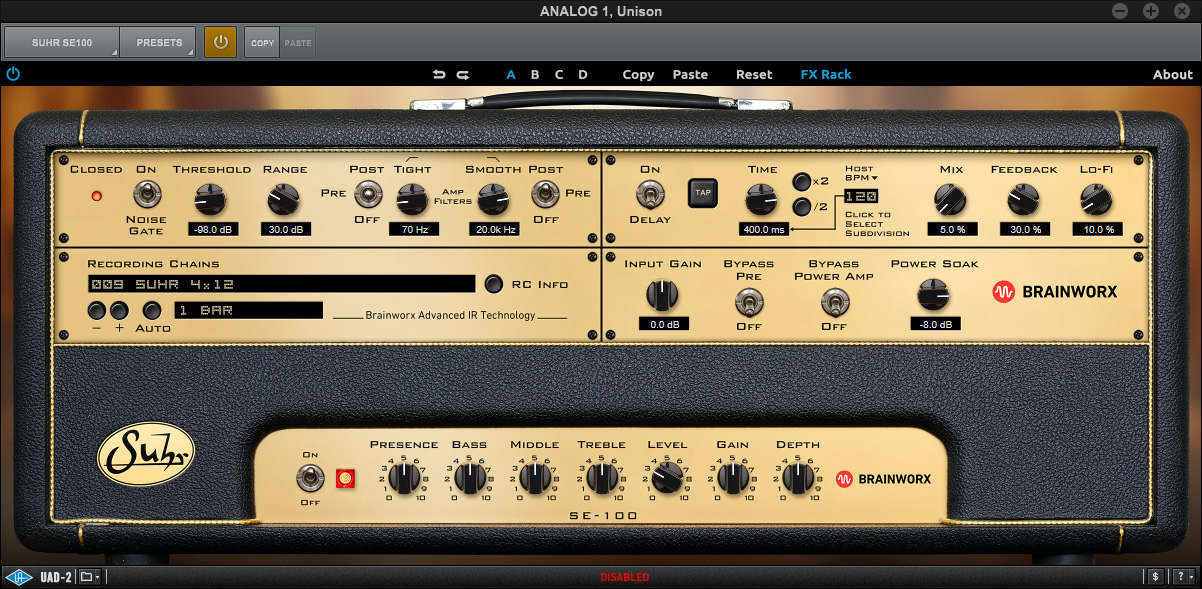
Task: Open the Presets dropdown menu
Action: click(x=158, y=43)
